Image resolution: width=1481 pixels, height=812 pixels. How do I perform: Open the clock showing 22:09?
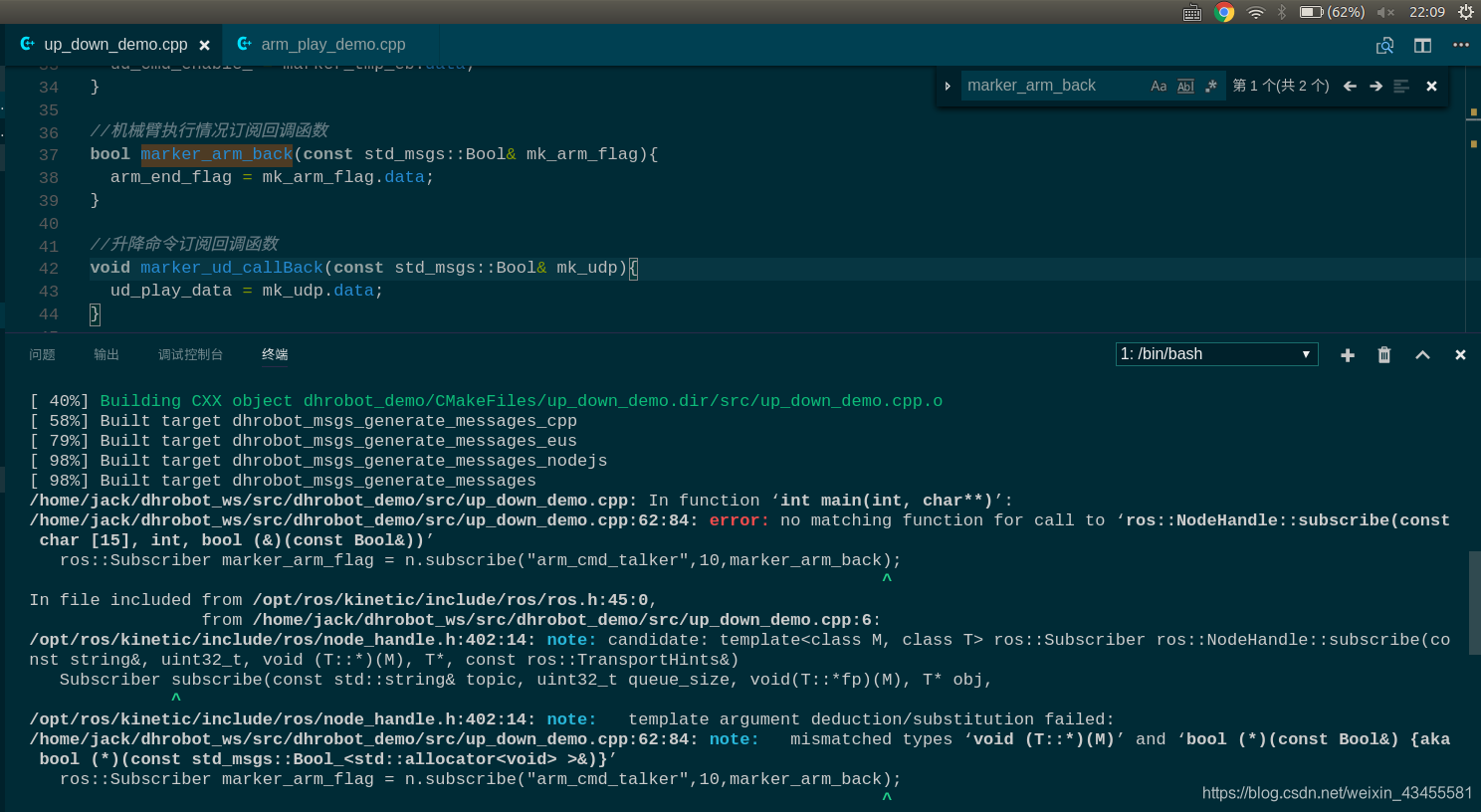point(1427,12)
